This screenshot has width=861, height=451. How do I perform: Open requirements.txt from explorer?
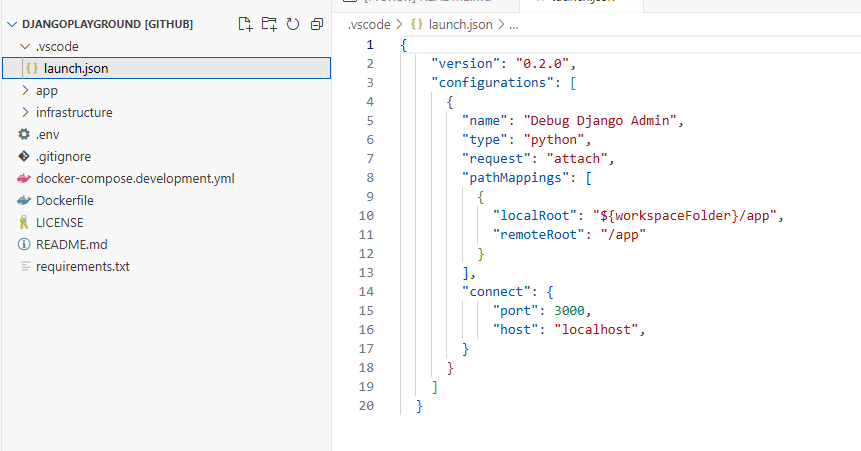82,266
